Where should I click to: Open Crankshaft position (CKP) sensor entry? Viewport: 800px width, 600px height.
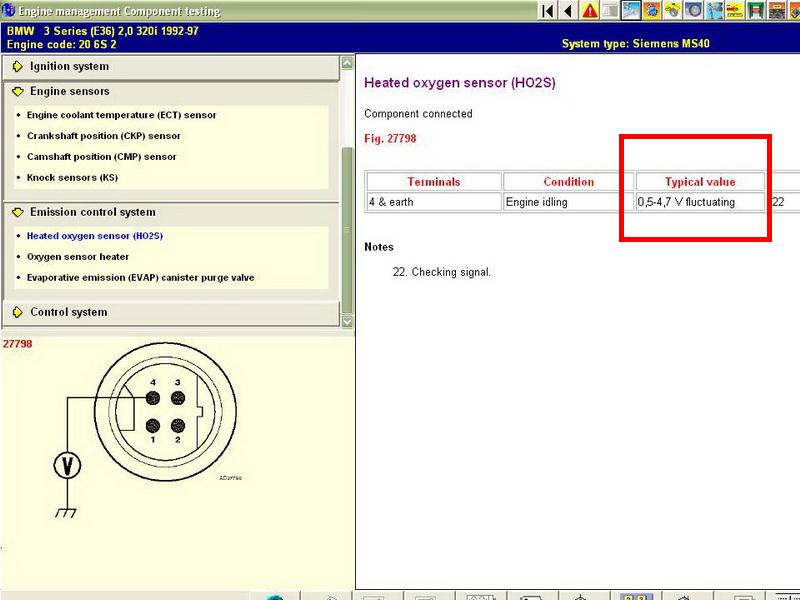103,136
